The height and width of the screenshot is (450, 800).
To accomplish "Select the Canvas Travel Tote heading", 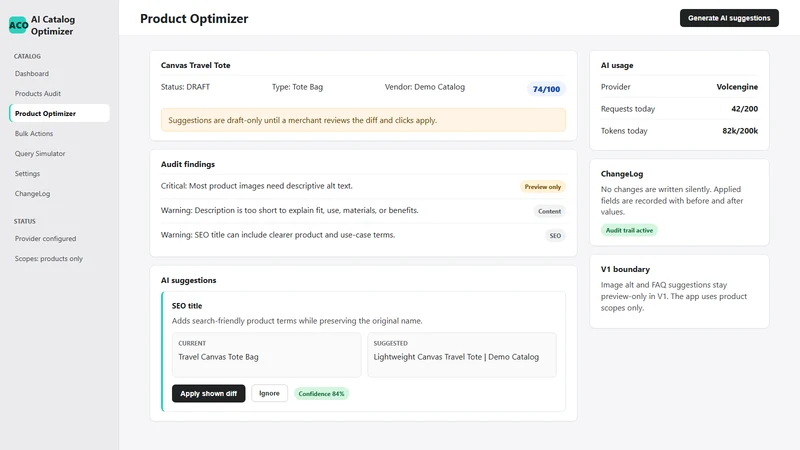I will pos(195,65).
